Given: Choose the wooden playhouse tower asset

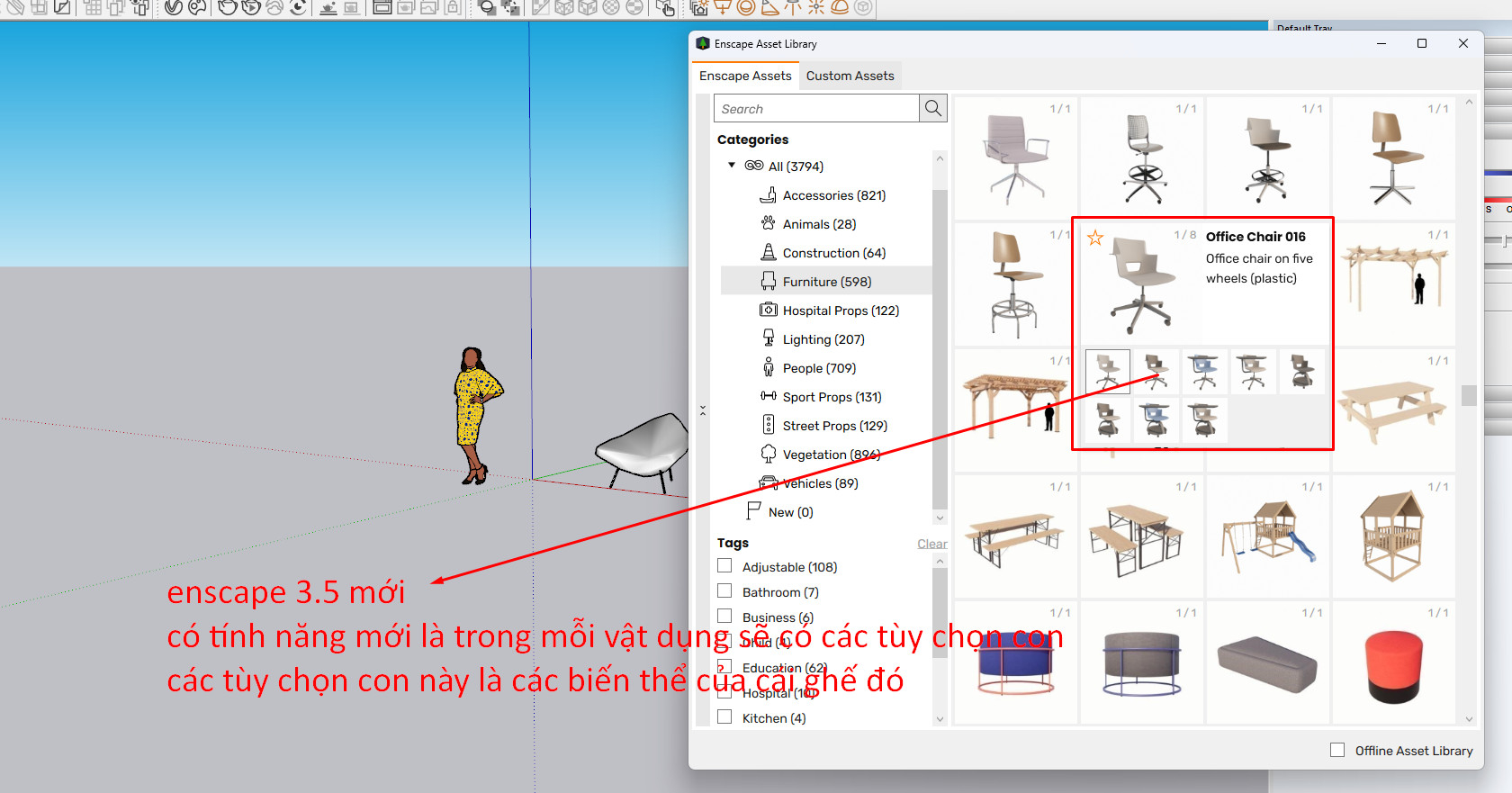Looking at the screenshot, I should click(x=1393, y=538).
